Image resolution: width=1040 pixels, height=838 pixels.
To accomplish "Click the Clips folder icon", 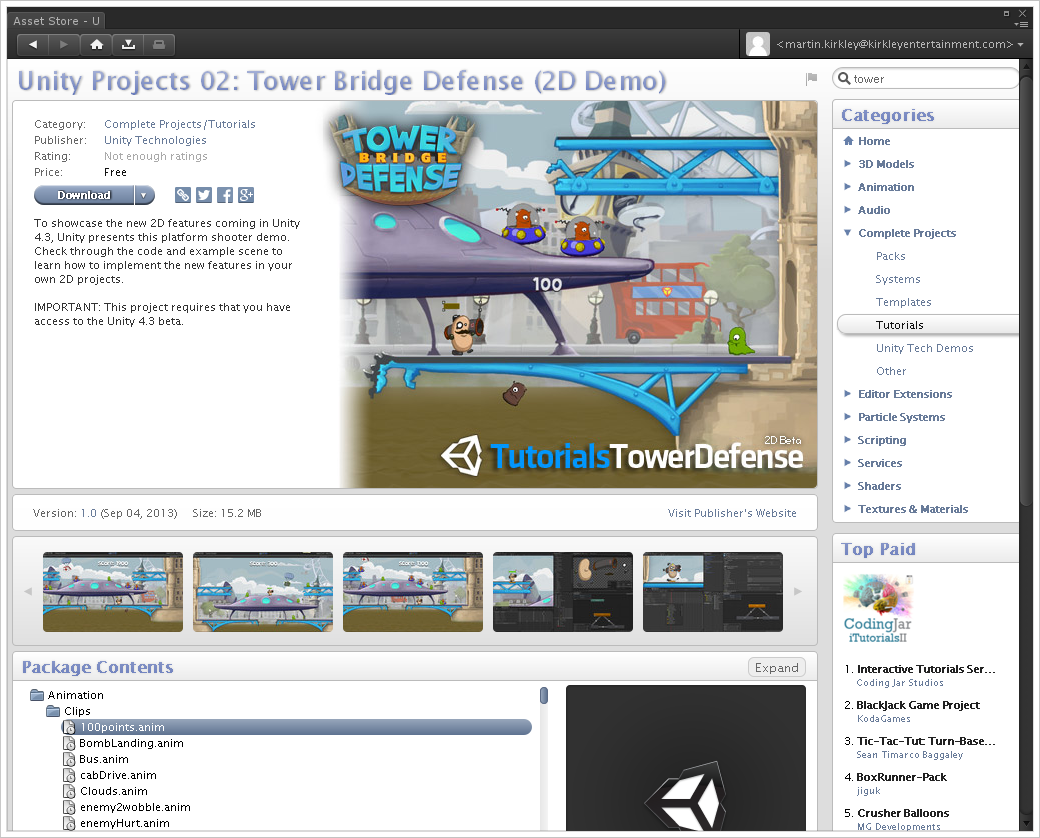I will point(53,711).
